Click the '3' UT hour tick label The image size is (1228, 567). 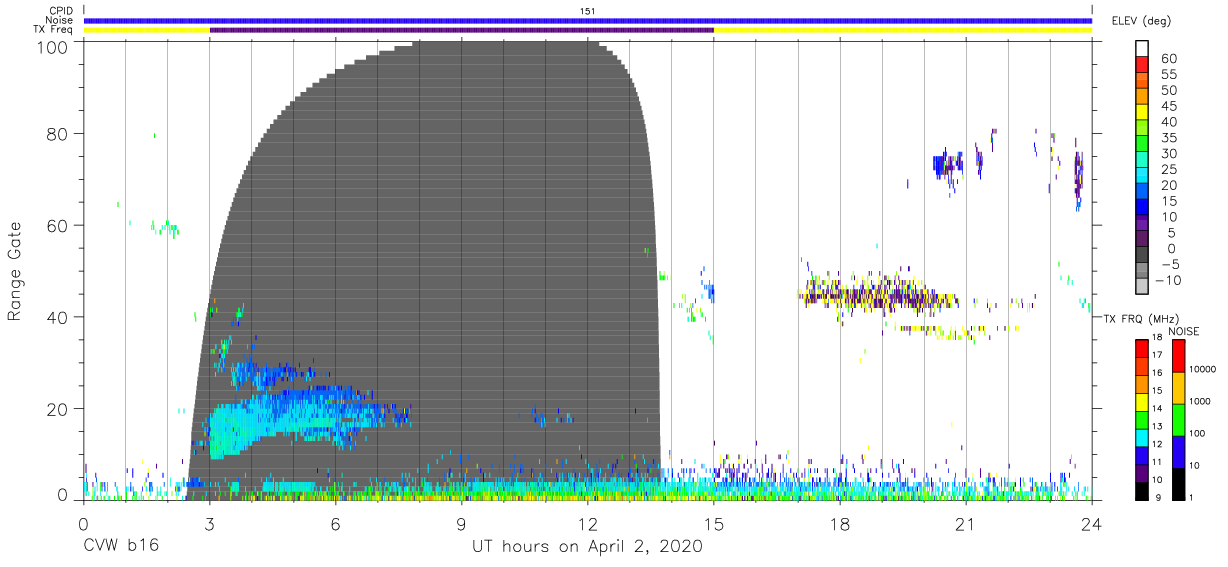pos(209,524)
